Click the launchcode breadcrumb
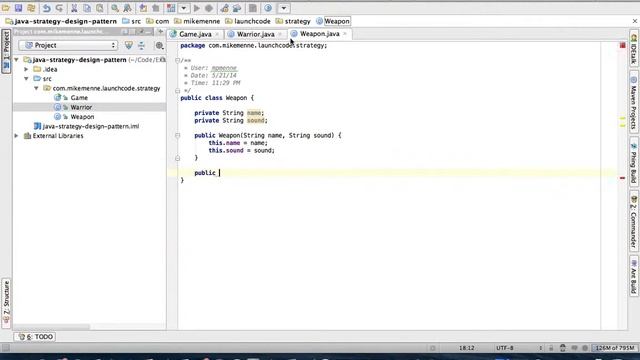Viewport: 640px width, 360px height. click(x=248, y=21)
